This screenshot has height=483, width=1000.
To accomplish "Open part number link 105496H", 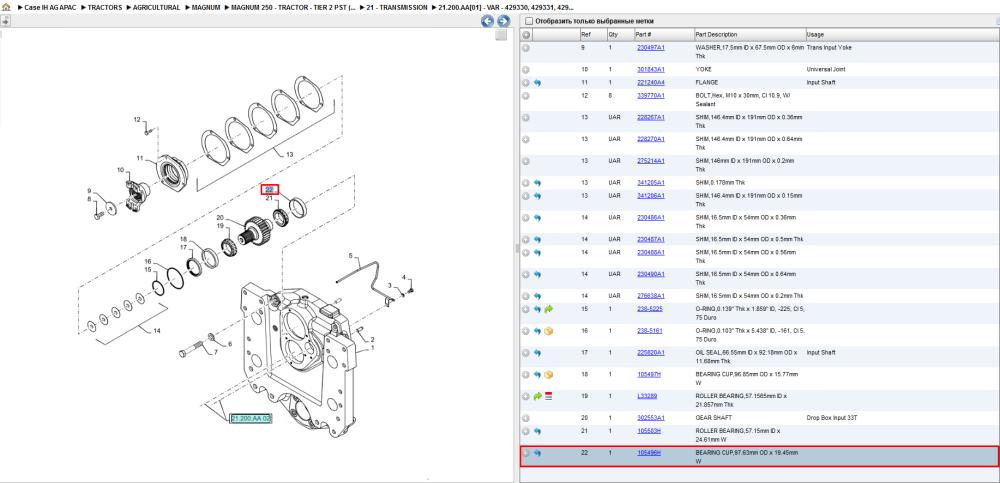I will point(649,452).
